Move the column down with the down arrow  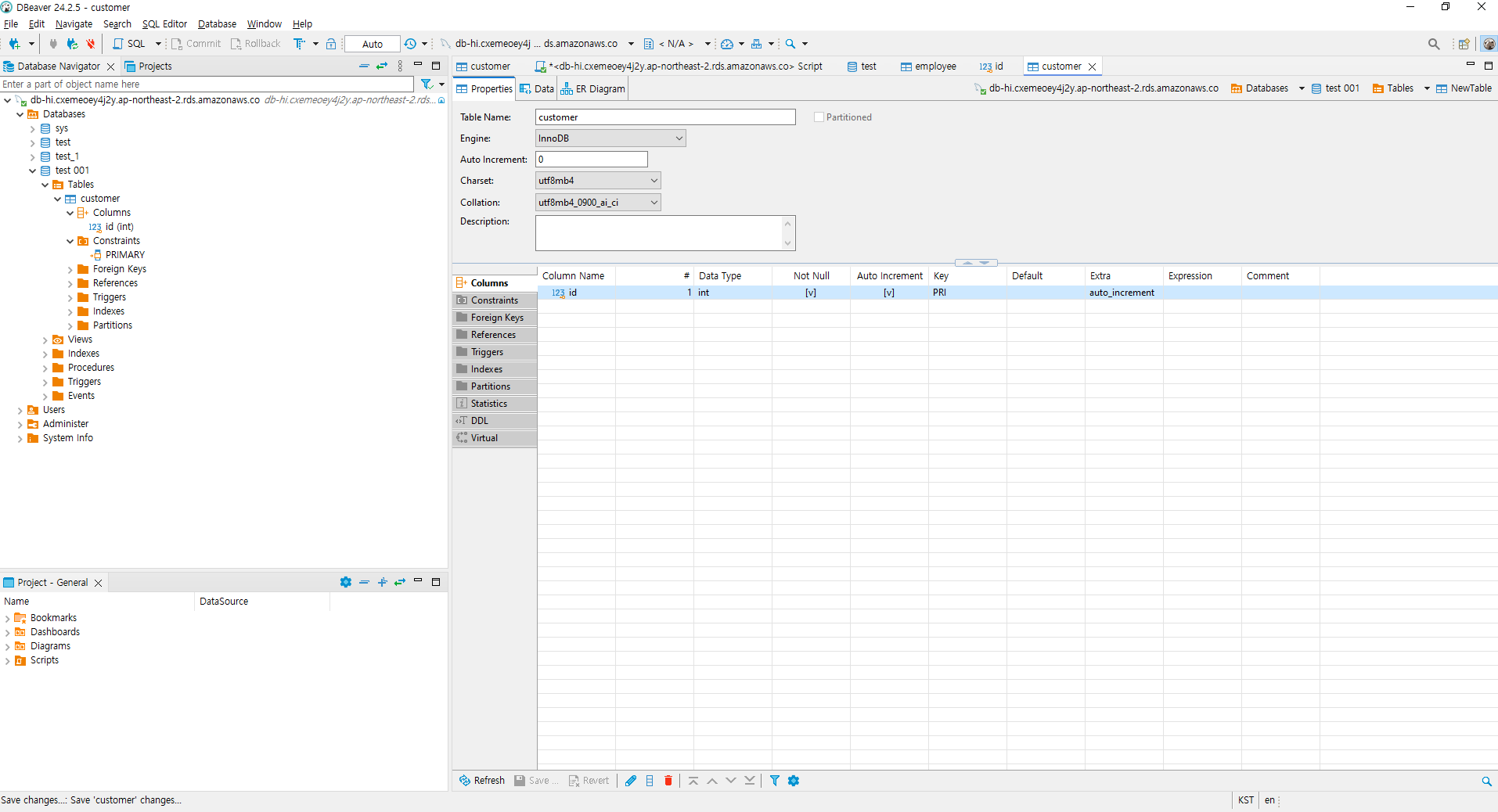(x=731, y=781)
